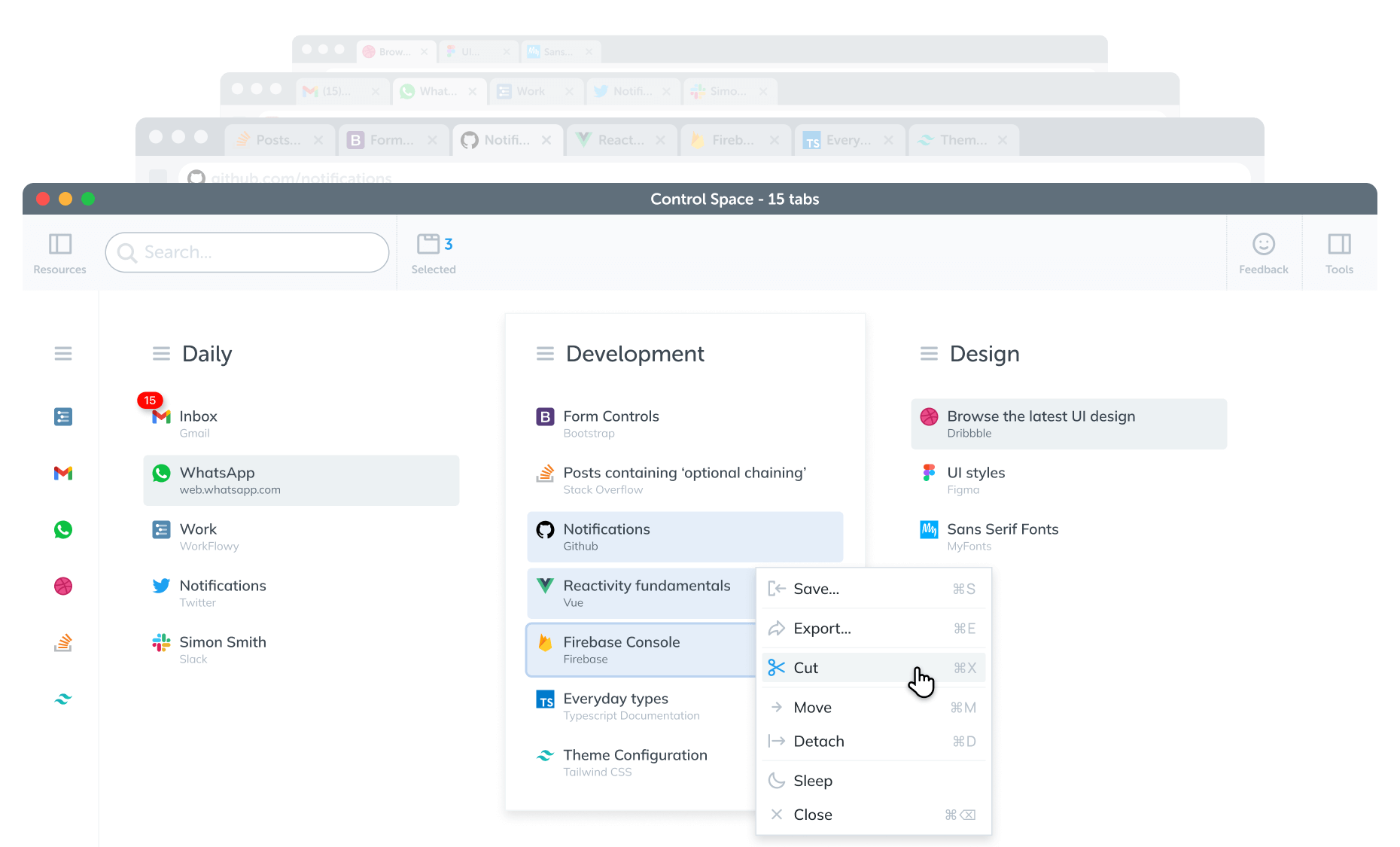
Task: Select the WorkFlowy icon in sidebar
Action: coord(63,416)
